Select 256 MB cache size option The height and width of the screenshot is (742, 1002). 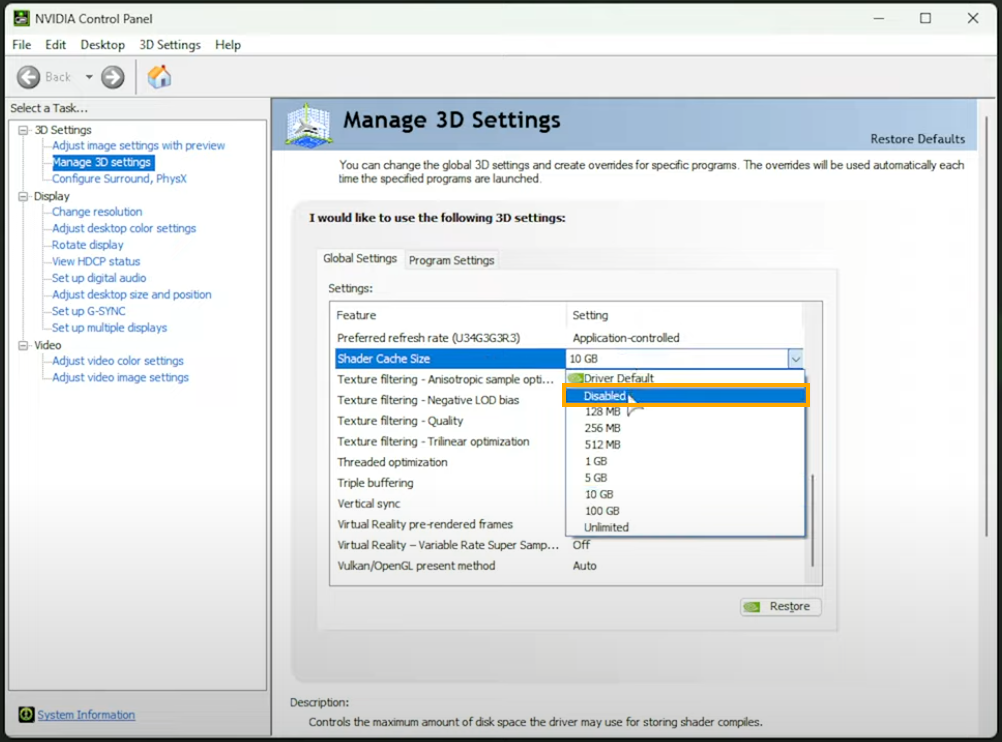point(684,428)
